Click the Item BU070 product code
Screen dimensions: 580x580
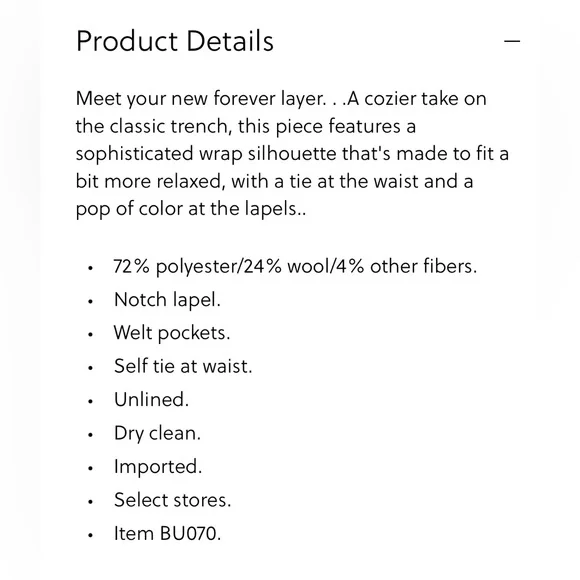pos(167,533)
